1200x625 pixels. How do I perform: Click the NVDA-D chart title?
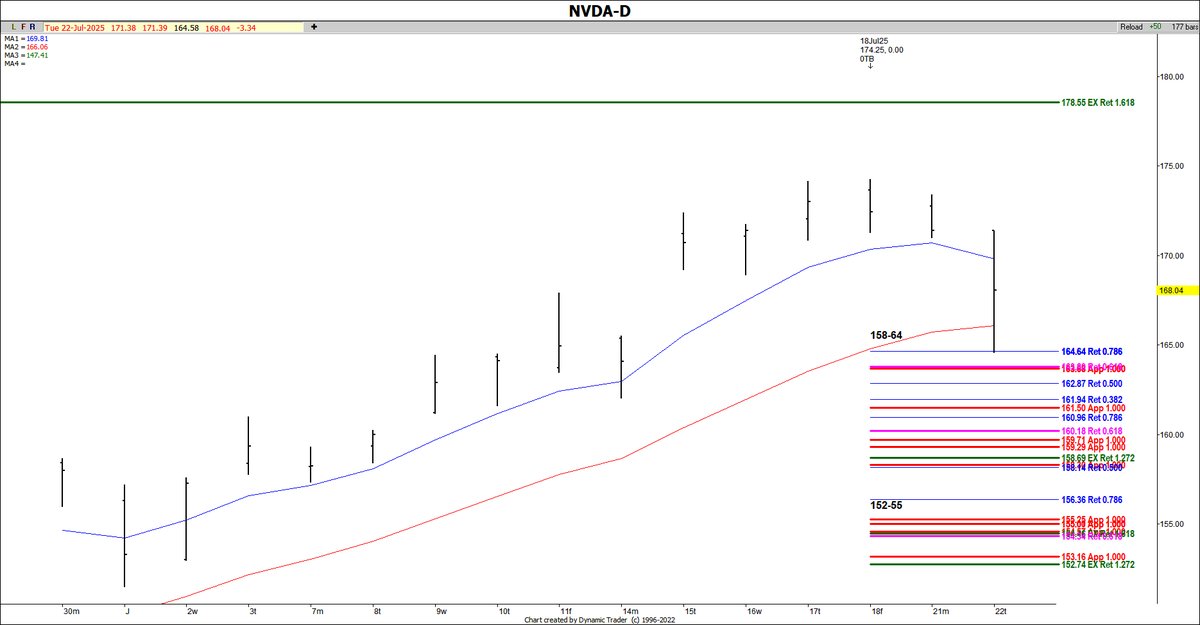(600, 10)
